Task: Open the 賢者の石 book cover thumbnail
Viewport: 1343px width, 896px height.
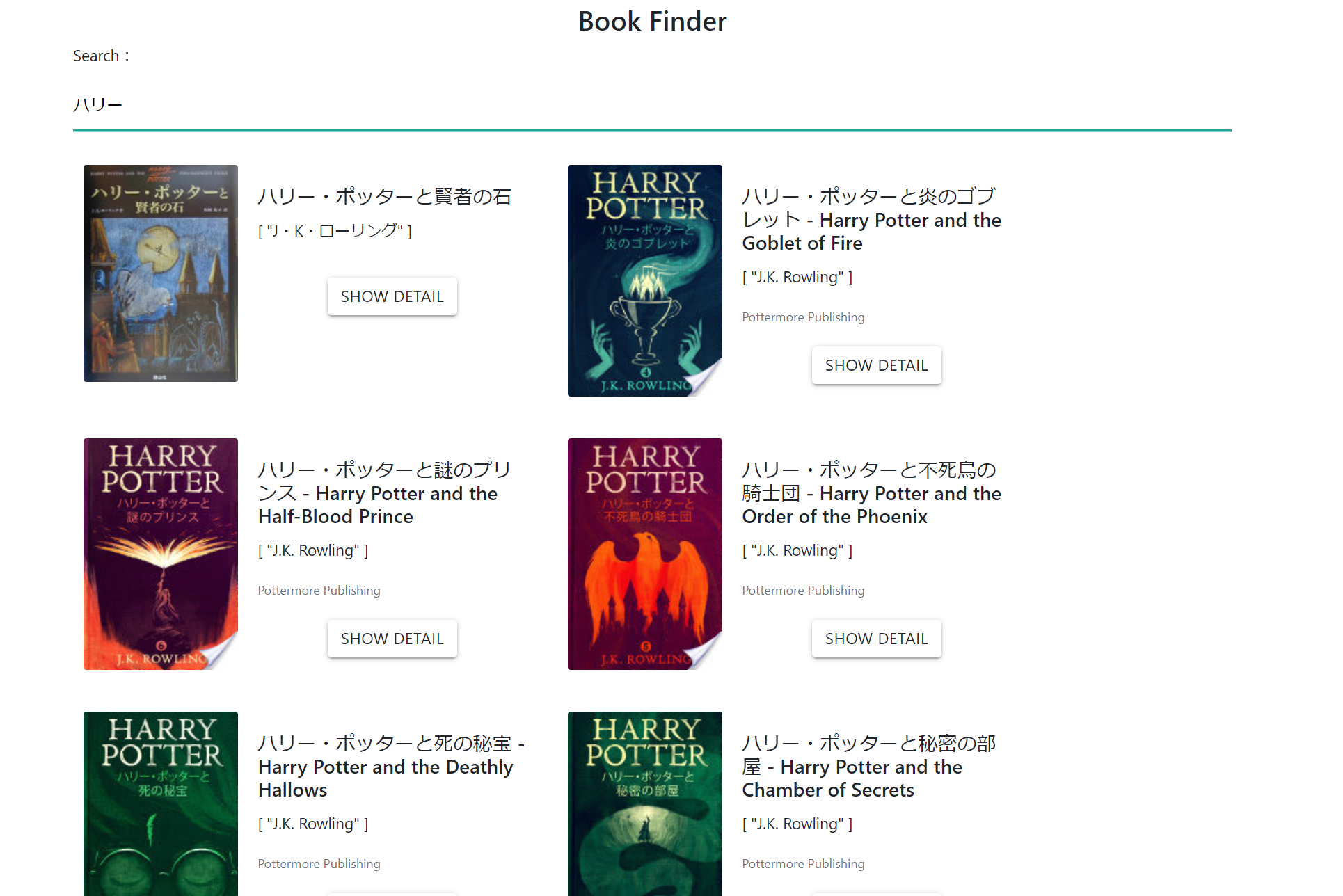Action: [x=161, y=273]
